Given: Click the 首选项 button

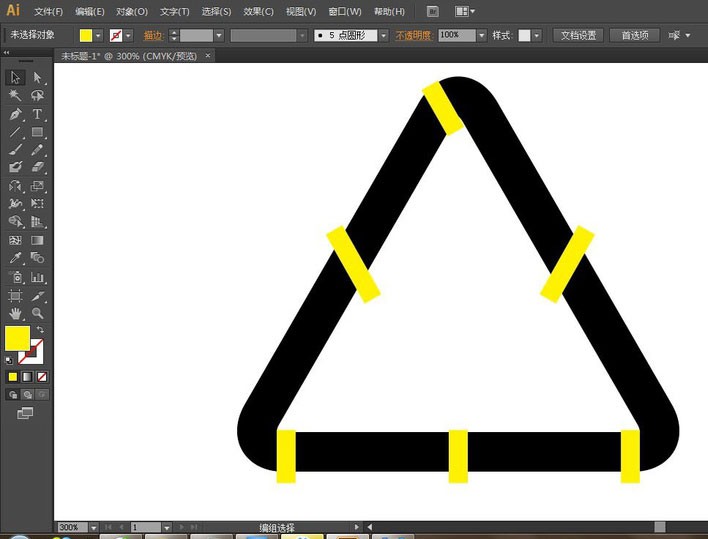Looking at the screenshot, I should coord(635,35).
